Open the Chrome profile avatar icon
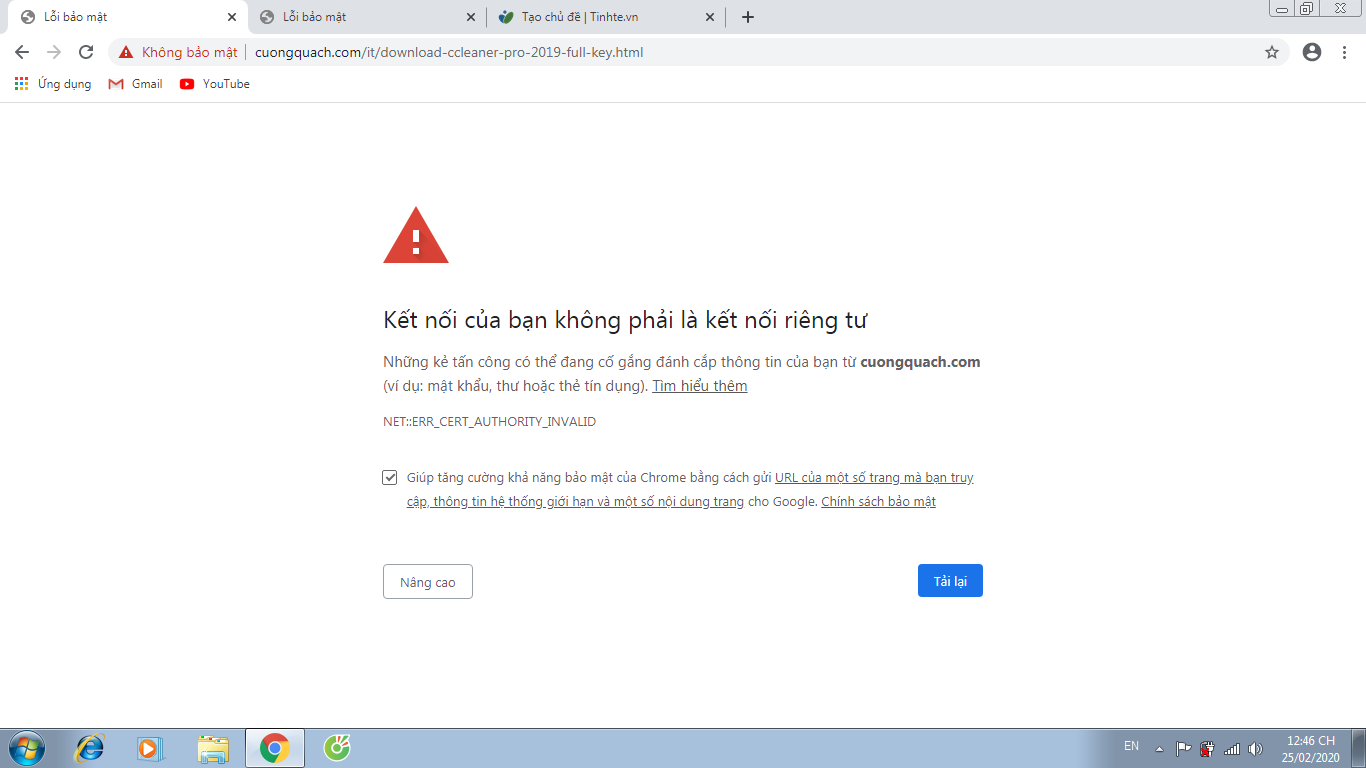 point(1312,52)
